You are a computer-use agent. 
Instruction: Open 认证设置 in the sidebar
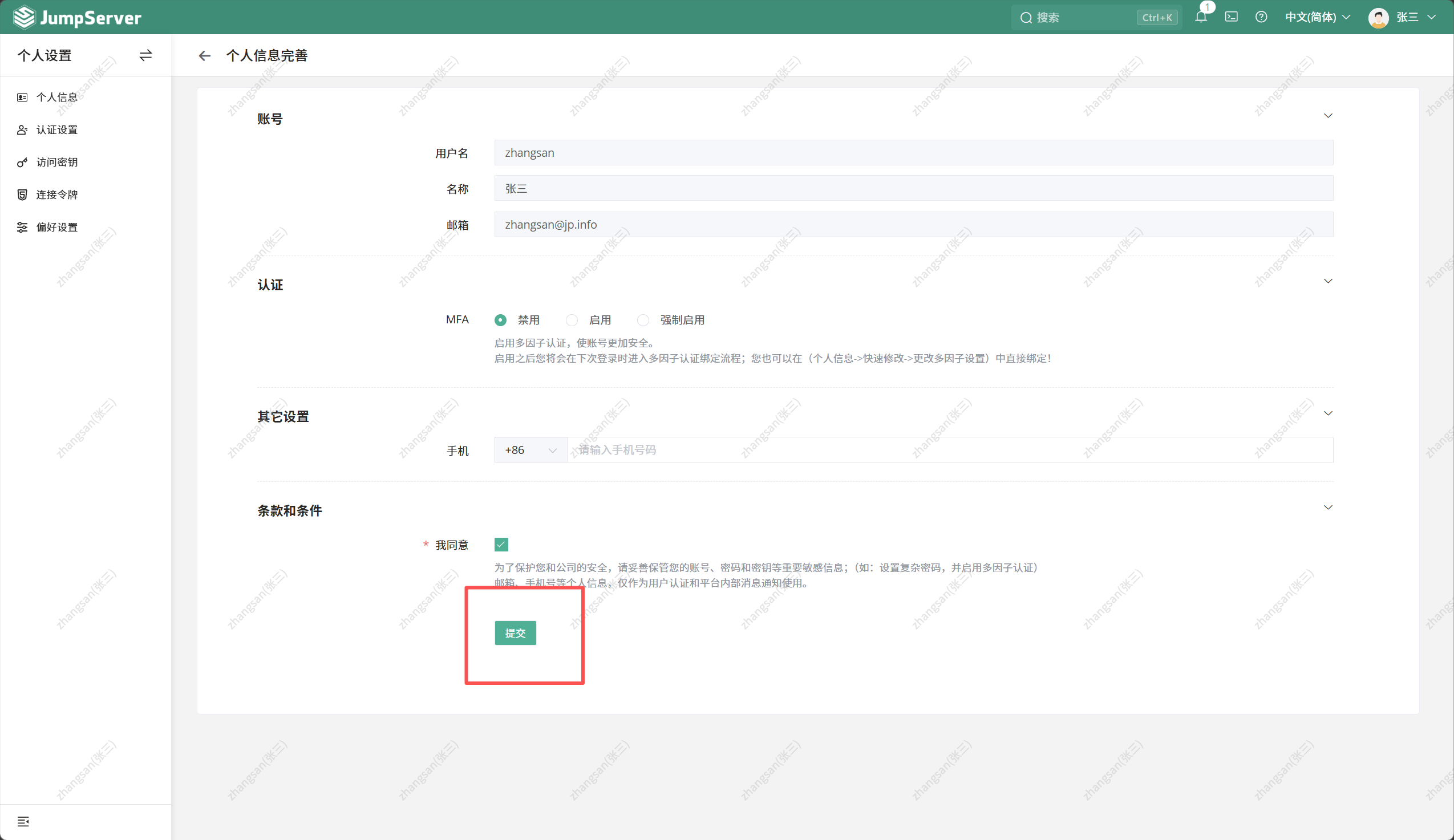[x=56, y=130]
